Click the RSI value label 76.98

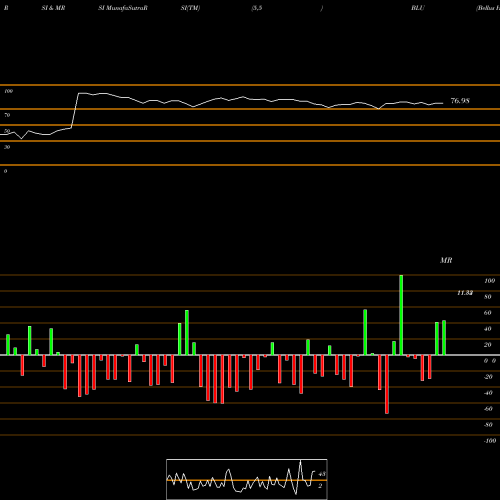pyautogui.click(x=460, y=101)
